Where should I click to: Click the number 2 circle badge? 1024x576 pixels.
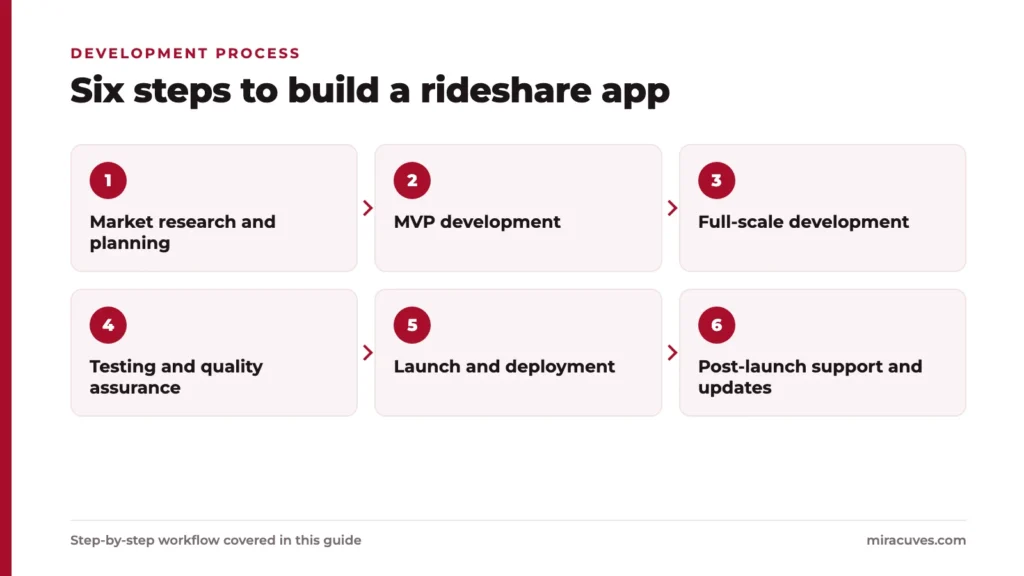tap(412, 180)
